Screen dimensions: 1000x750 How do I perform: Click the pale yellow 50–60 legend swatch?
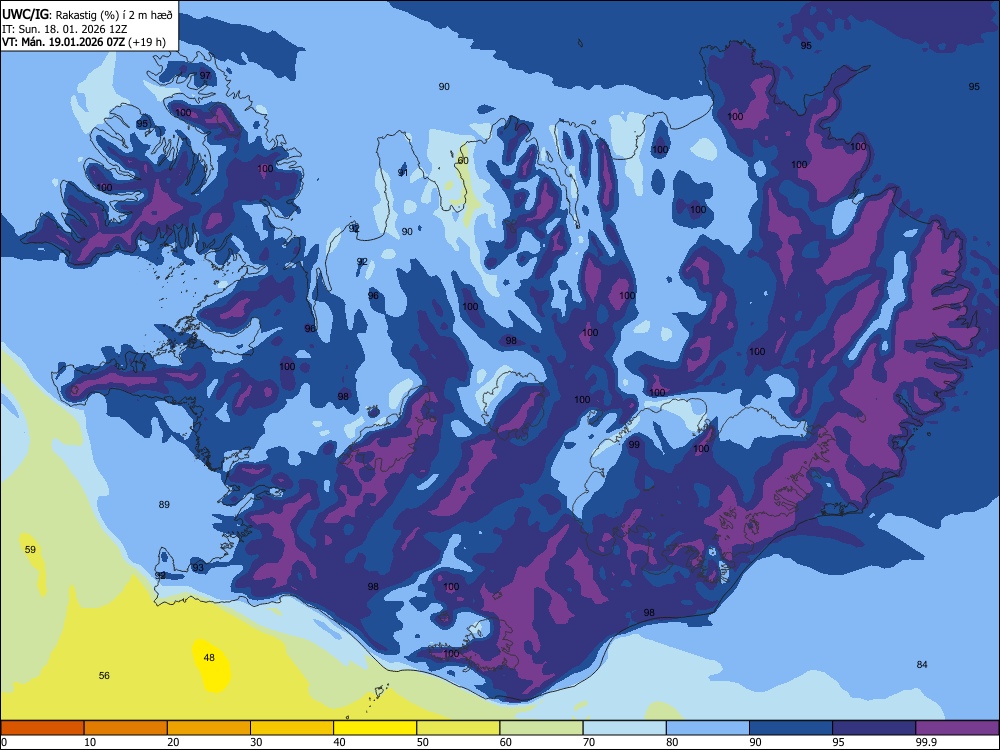(x=458, y=728)
